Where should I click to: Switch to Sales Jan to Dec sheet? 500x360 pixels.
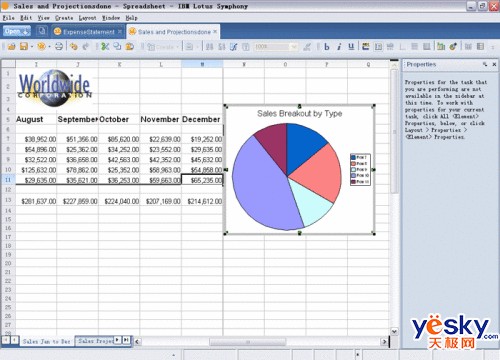click(46, 341)
